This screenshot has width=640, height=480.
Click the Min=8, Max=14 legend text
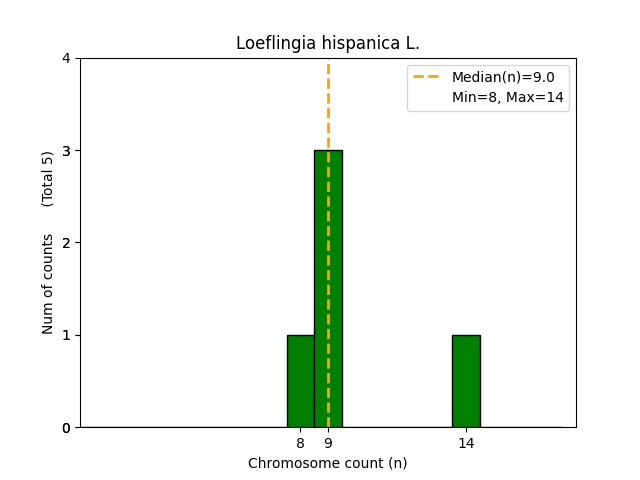click(508, 97)
